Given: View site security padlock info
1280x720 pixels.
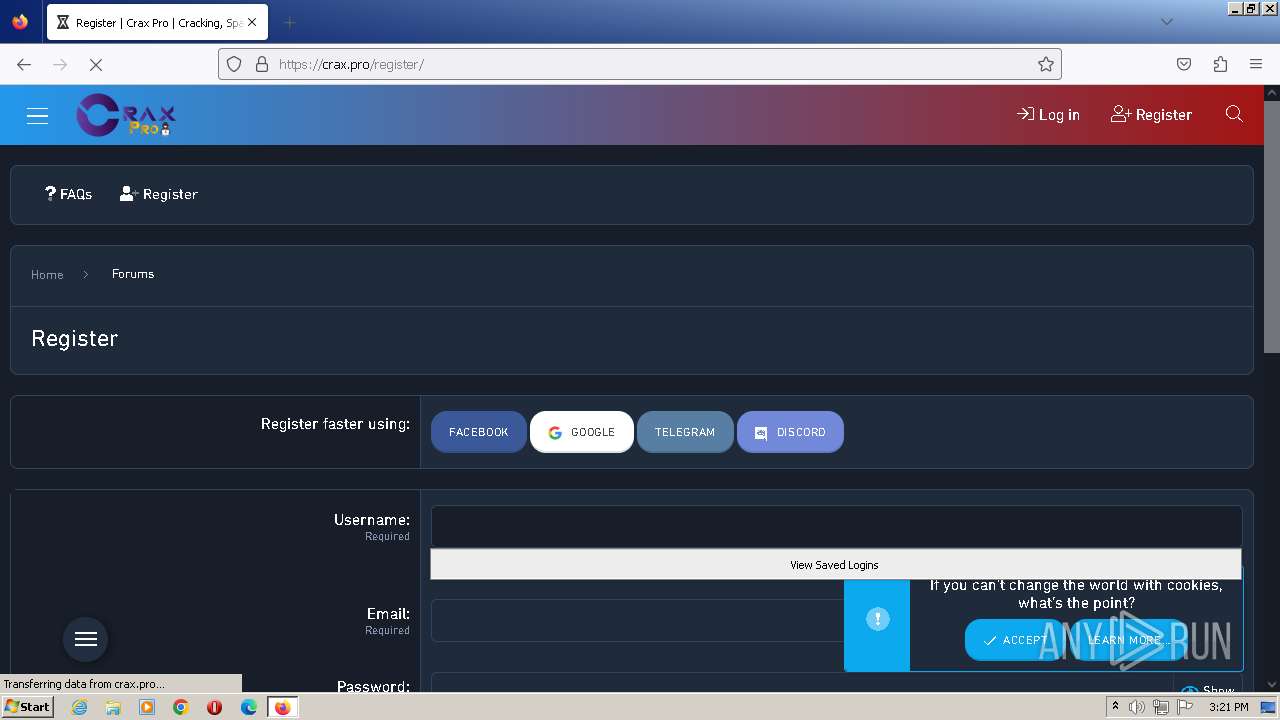Looking at the screenshot, I should pos(262,64).
